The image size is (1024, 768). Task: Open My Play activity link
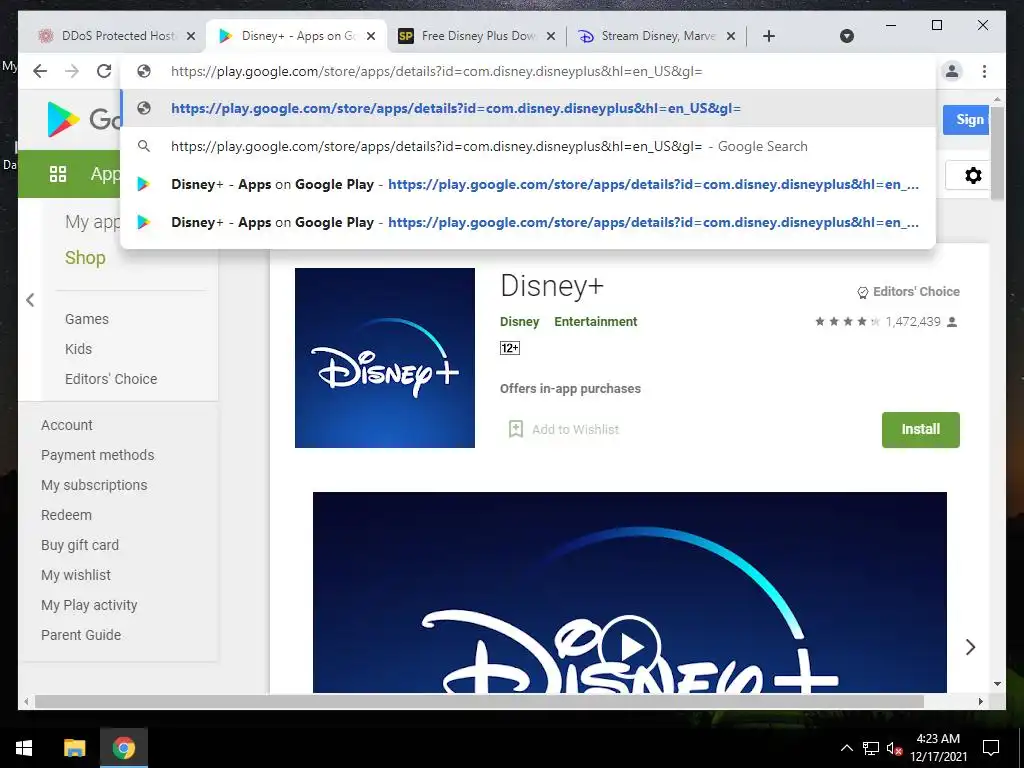[89, 605]
